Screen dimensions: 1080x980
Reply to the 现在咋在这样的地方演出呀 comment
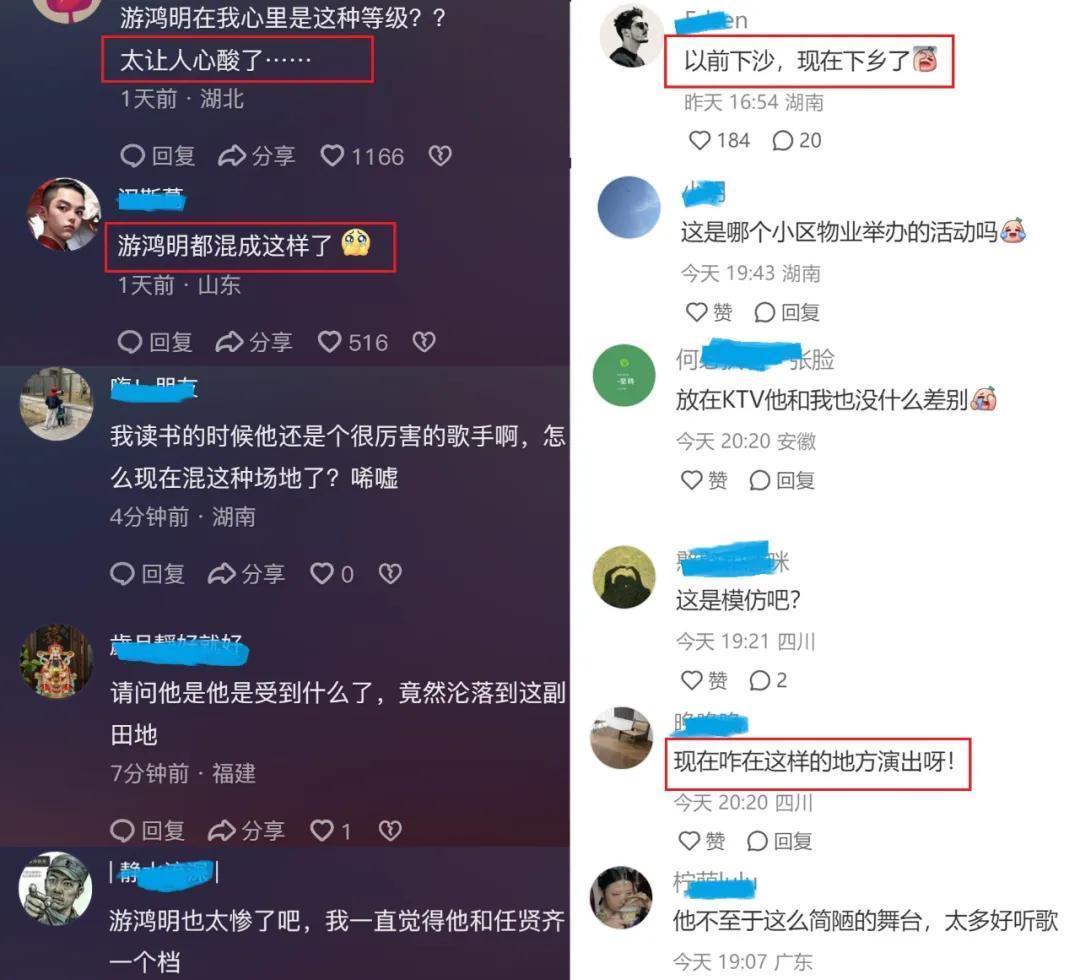tap(780, 841)
